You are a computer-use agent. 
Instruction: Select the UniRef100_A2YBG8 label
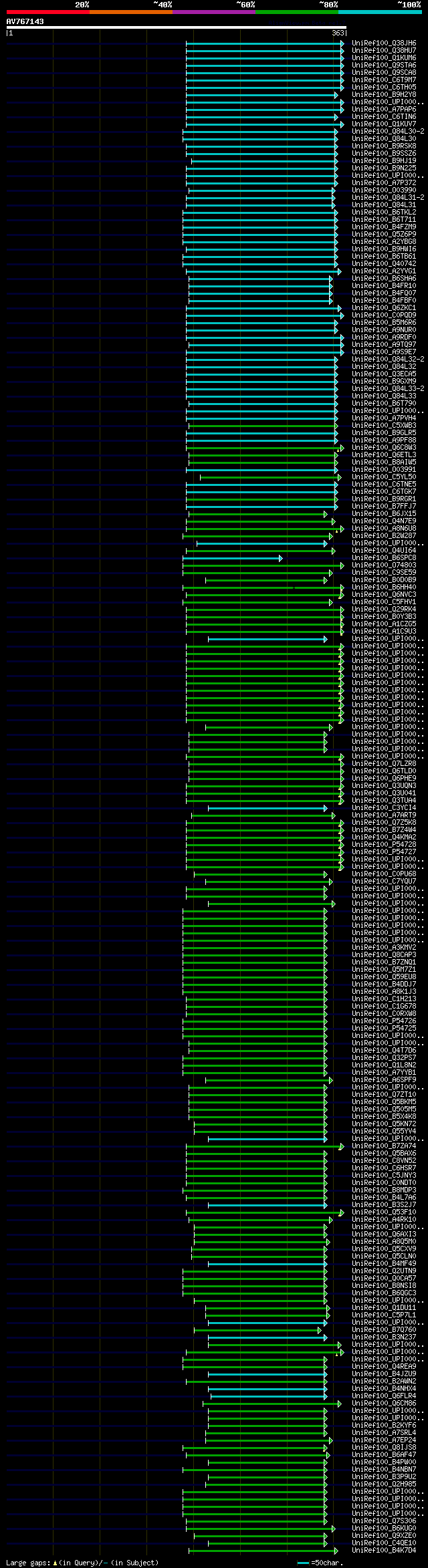384,242
